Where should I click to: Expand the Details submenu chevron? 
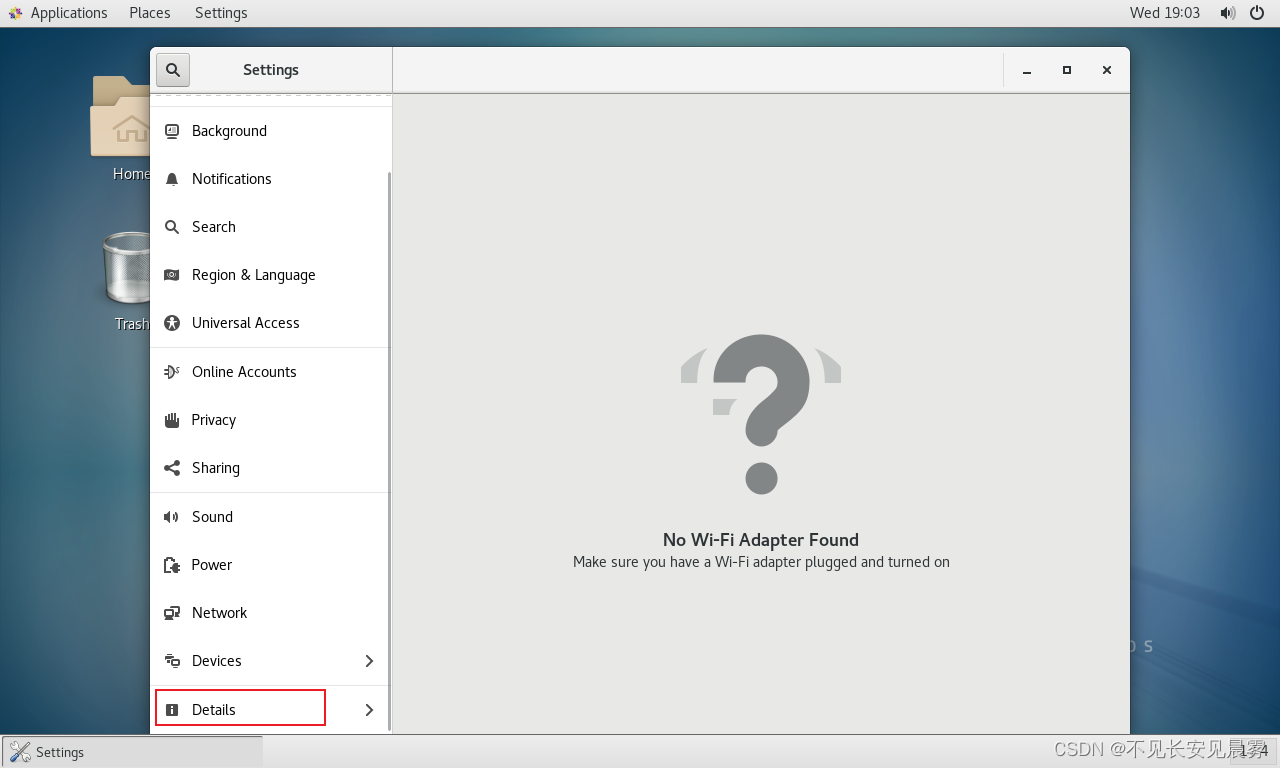(x=369, y=710)
